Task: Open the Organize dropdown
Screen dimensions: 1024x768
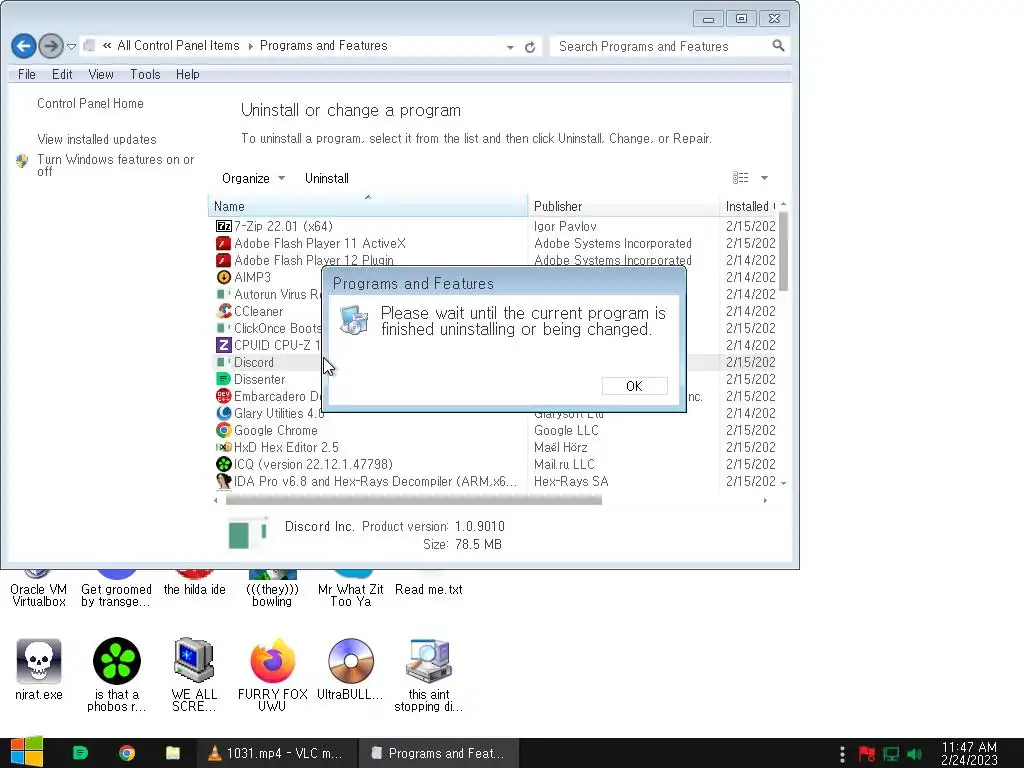Action: pos(253,178)
